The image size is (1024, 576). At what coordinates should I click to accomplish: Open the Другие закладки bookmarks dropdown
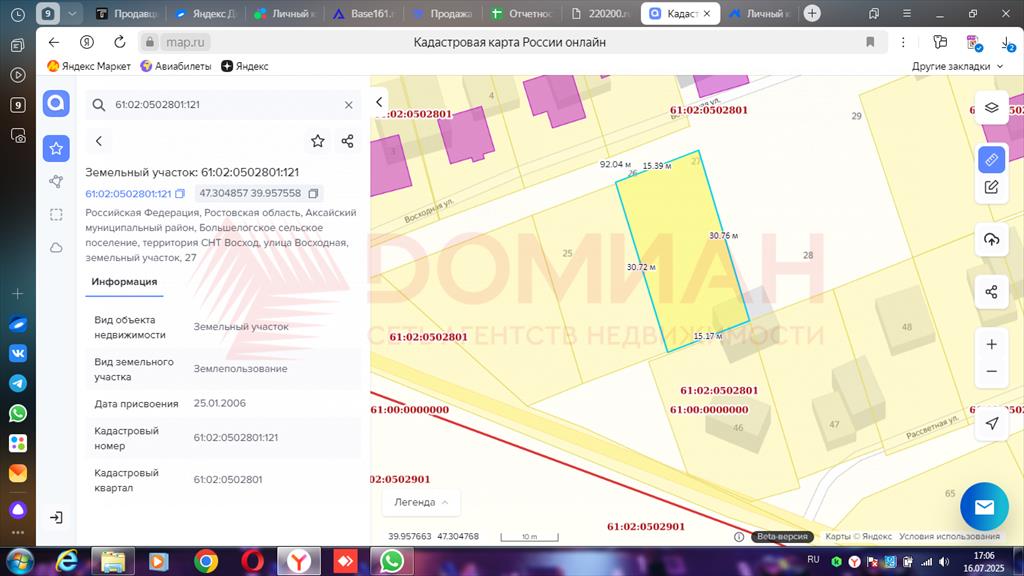957,66
